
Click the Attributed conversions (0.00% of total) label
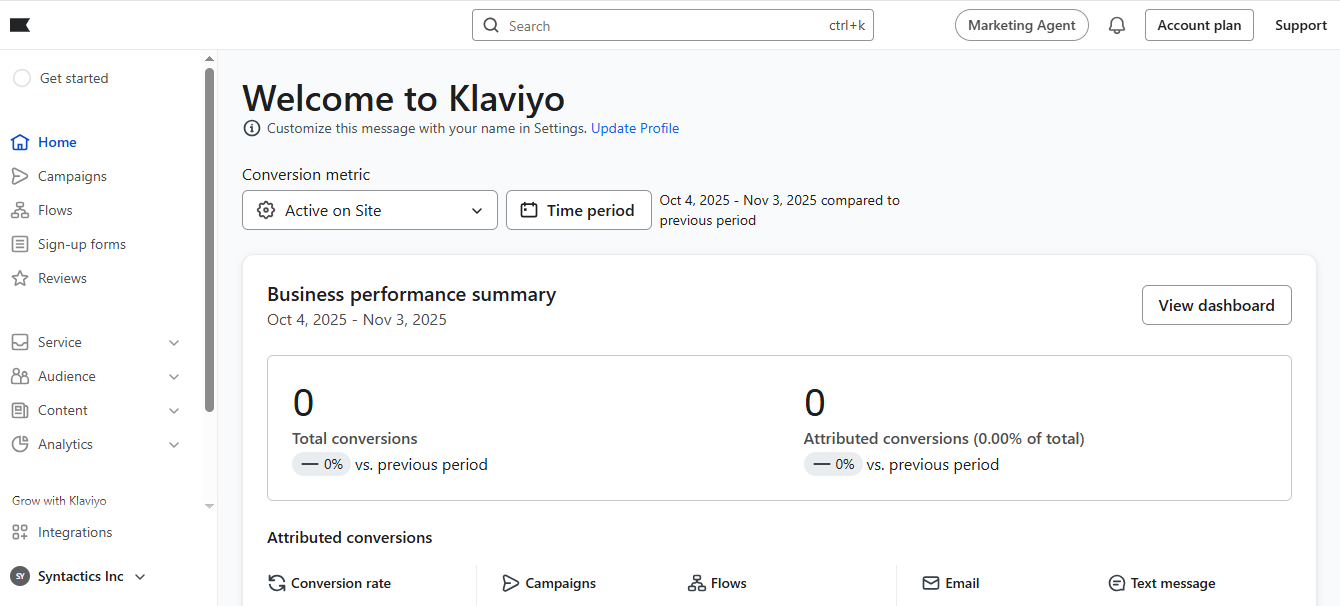coord(944,438)
